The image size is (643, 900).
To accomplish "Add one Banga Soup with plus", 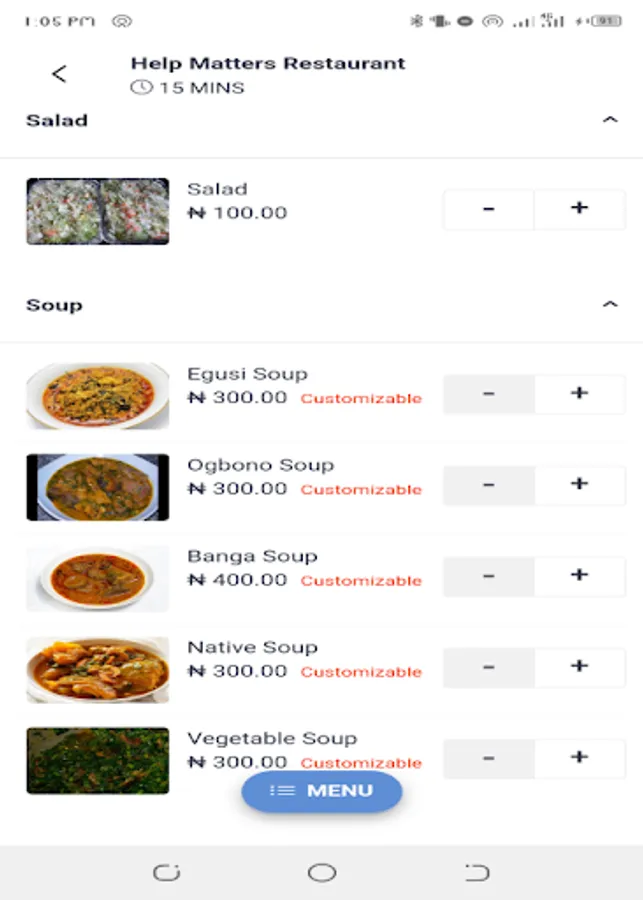I will [x=579, y=576].
